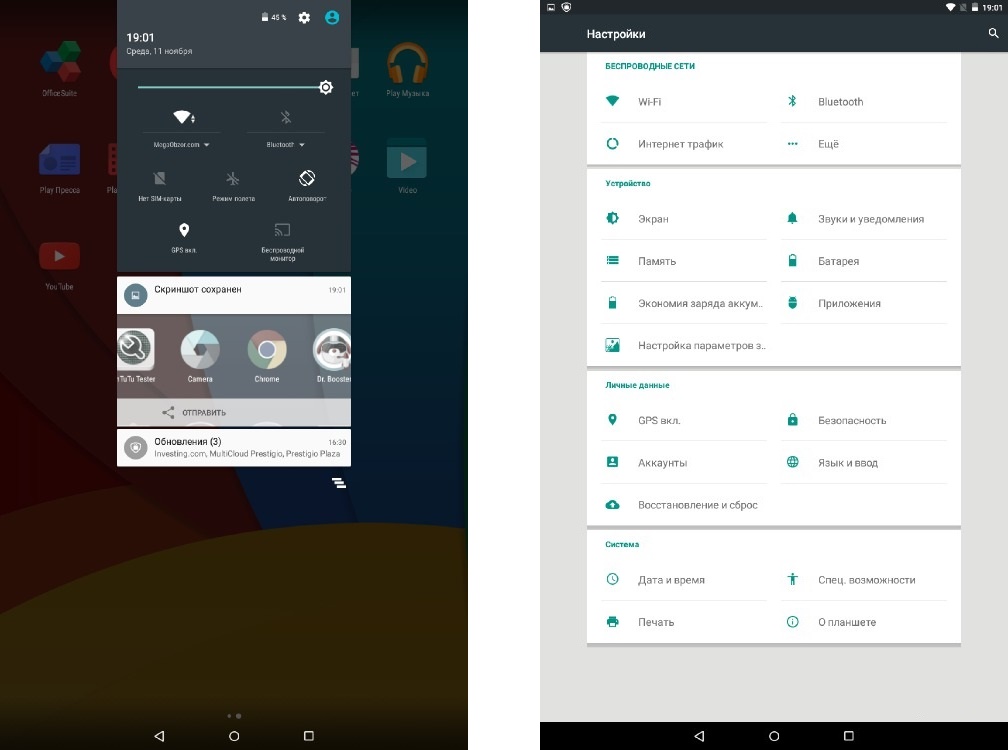Tap battery icon in settings status bar
Image resolution: width=1008 pixels, height=750 pixels.
point(975,7)
